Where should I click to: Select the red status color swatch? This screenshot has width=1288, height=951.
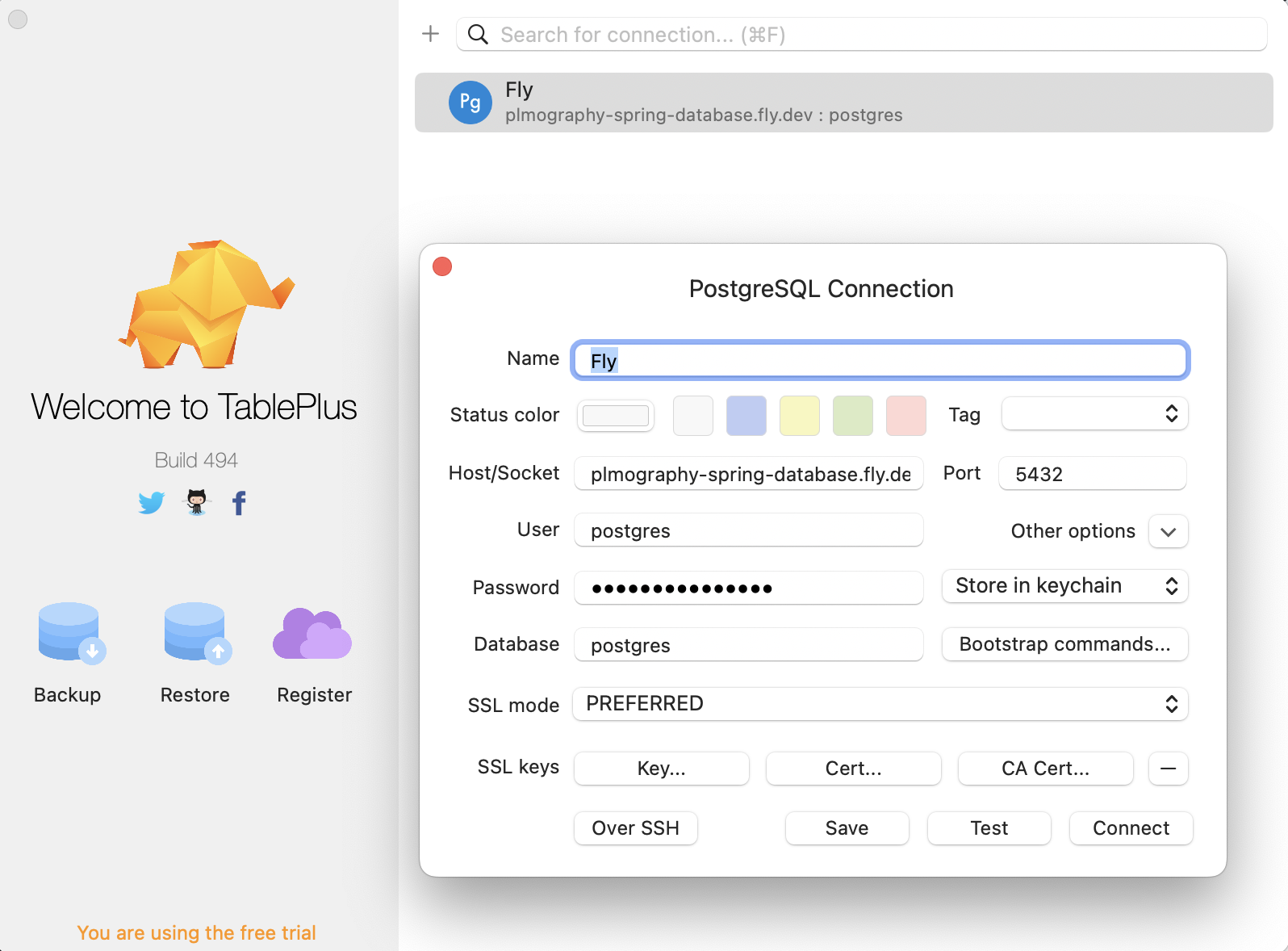[906, 416]
